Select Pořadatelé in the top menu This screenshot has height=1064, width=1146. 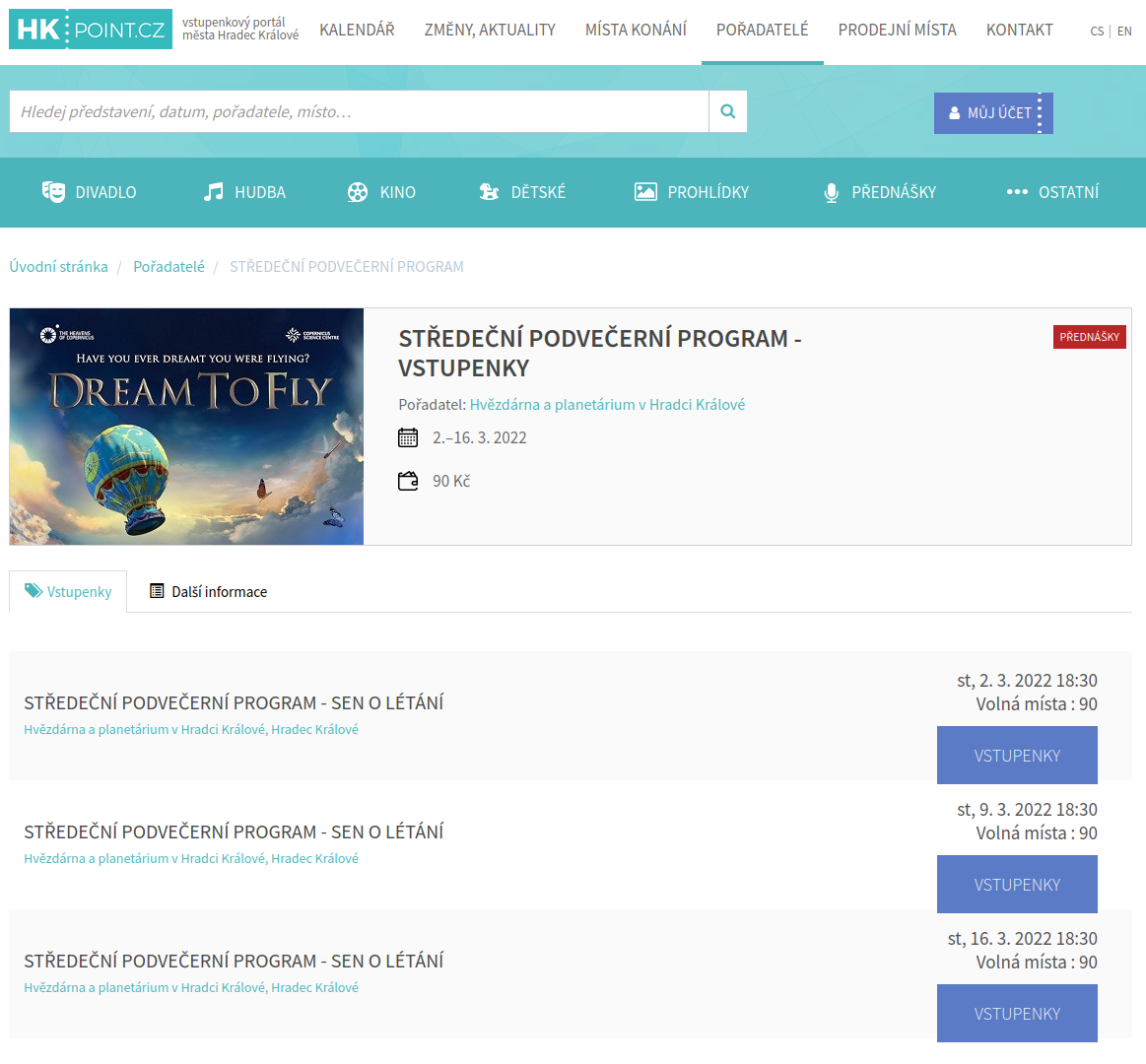pos(763,30)
